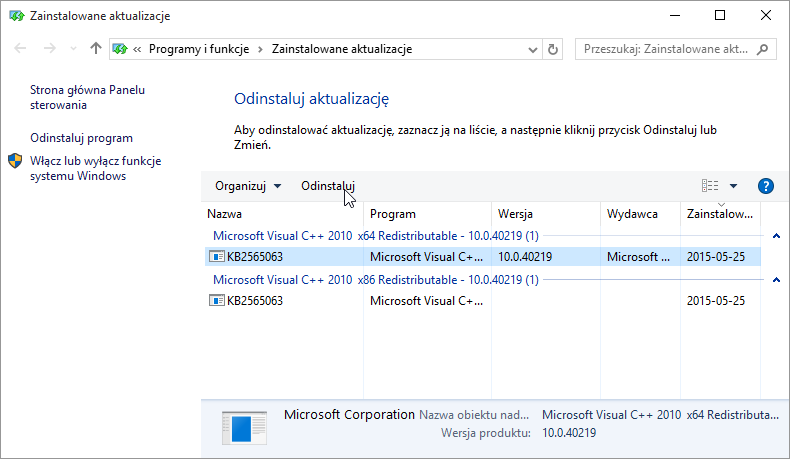Maximize the Zainstalowane aktualizacje window
Image resolution: width=790 pixels, height=459 pixels.
(x=720, y=15)
